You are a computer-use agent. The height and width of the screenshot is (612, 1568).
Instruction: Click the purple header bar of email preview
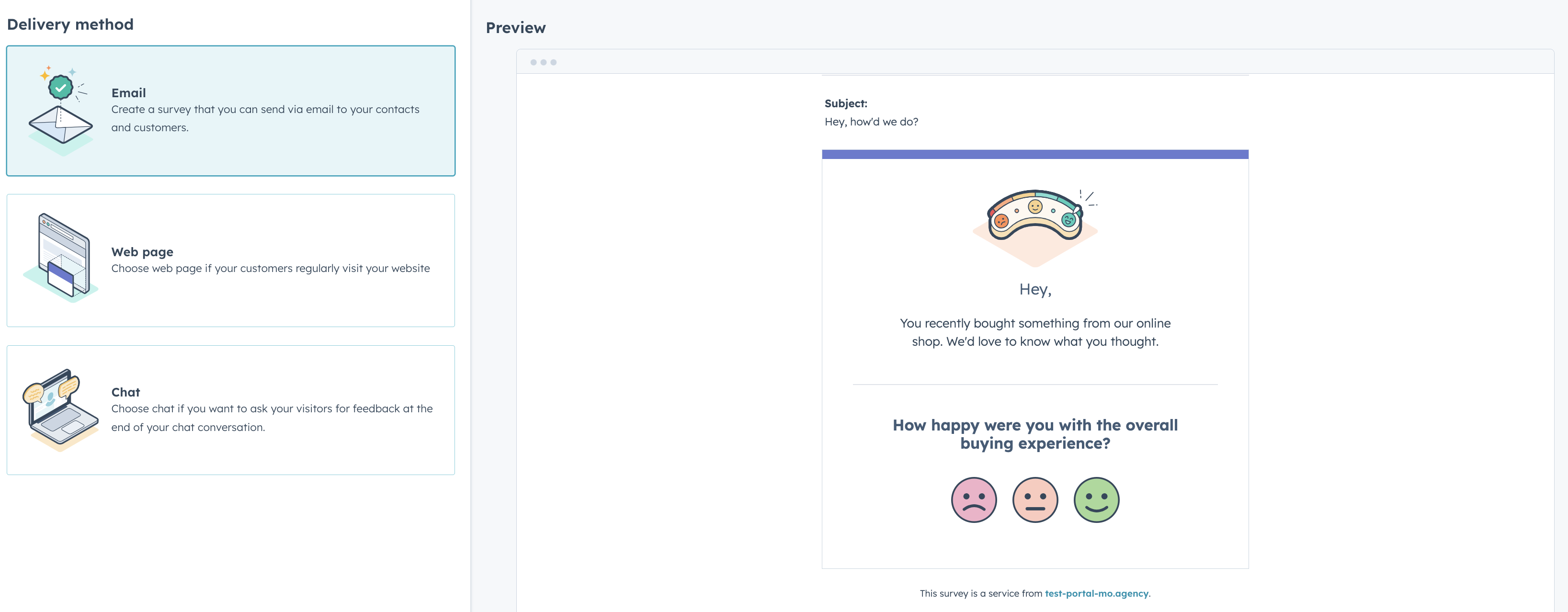click(x=1035, y=155)
